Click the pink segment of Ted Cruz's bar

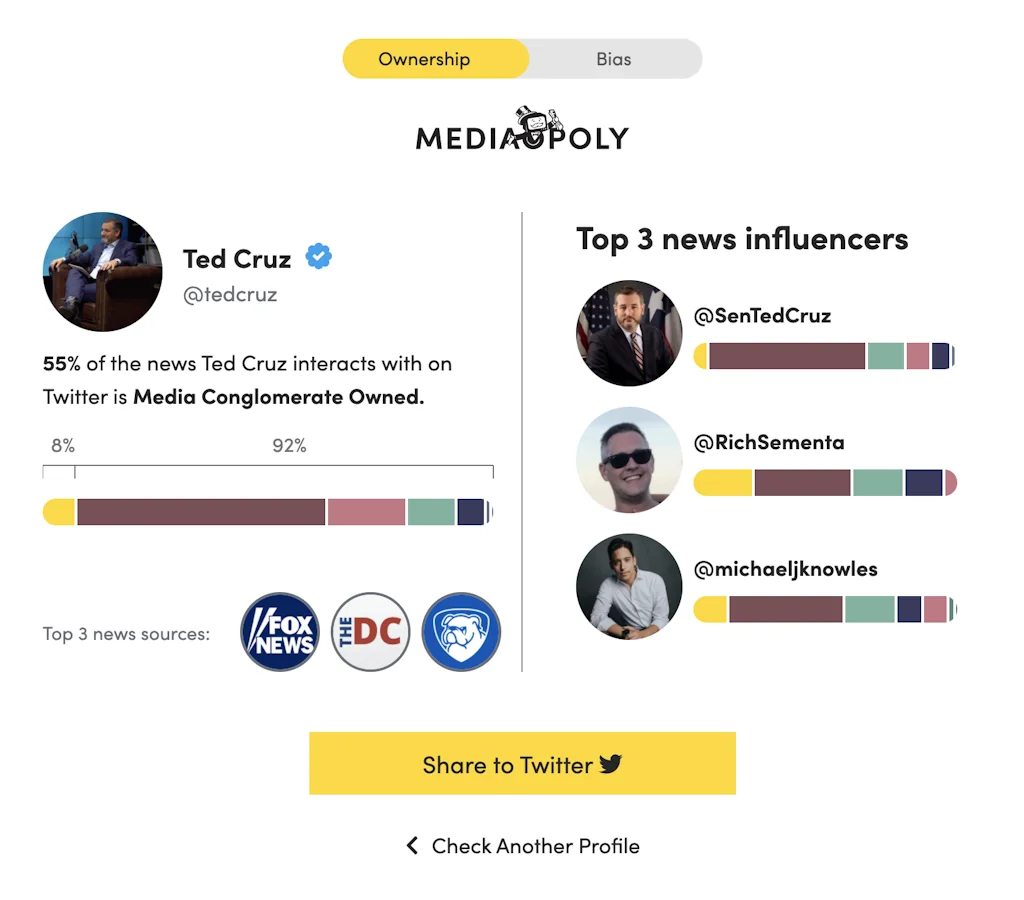click(366, 512)
